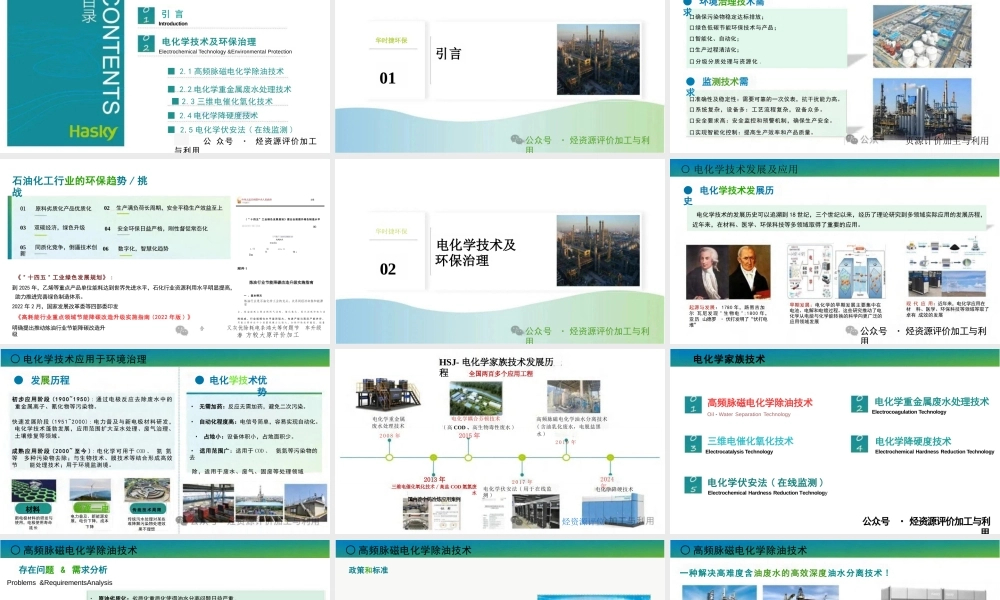Select contents entry '2.2 电化学重金属废水处理技术'
Image resolution: width=1000 pixels, height=600 pixels.
235,89
